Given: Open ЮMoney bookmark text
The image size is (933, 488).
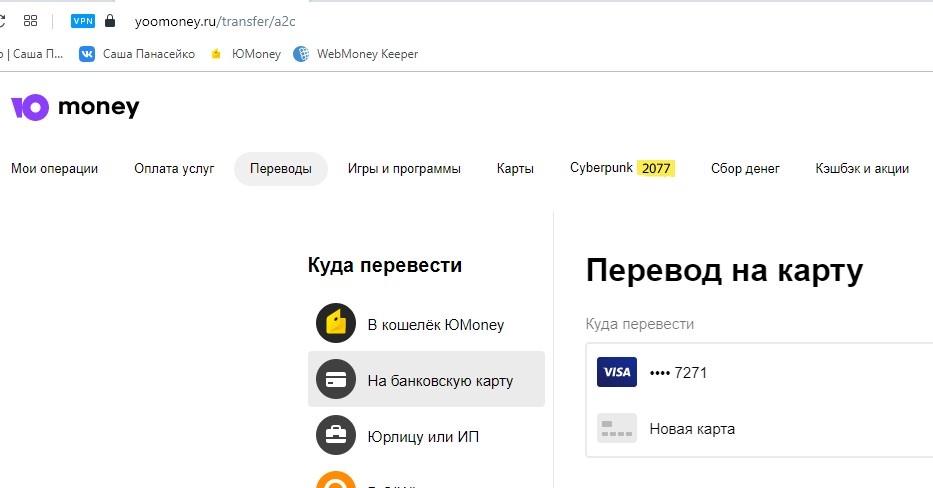Looking at the screenshot, I should (x=256, y=54).
